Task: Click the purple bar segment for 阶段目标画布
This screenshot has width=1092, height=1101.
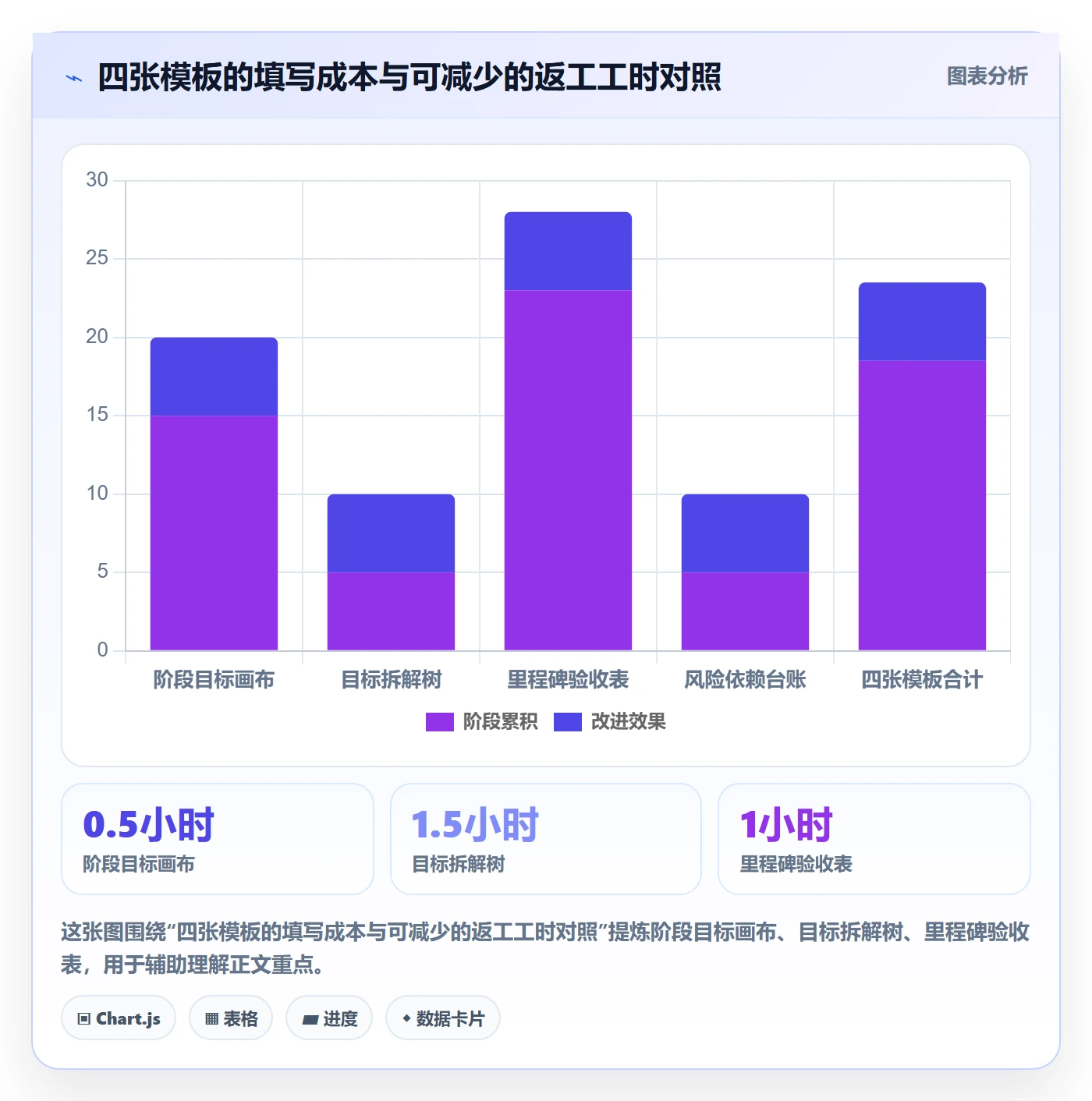Action: [x=214, y=533]
